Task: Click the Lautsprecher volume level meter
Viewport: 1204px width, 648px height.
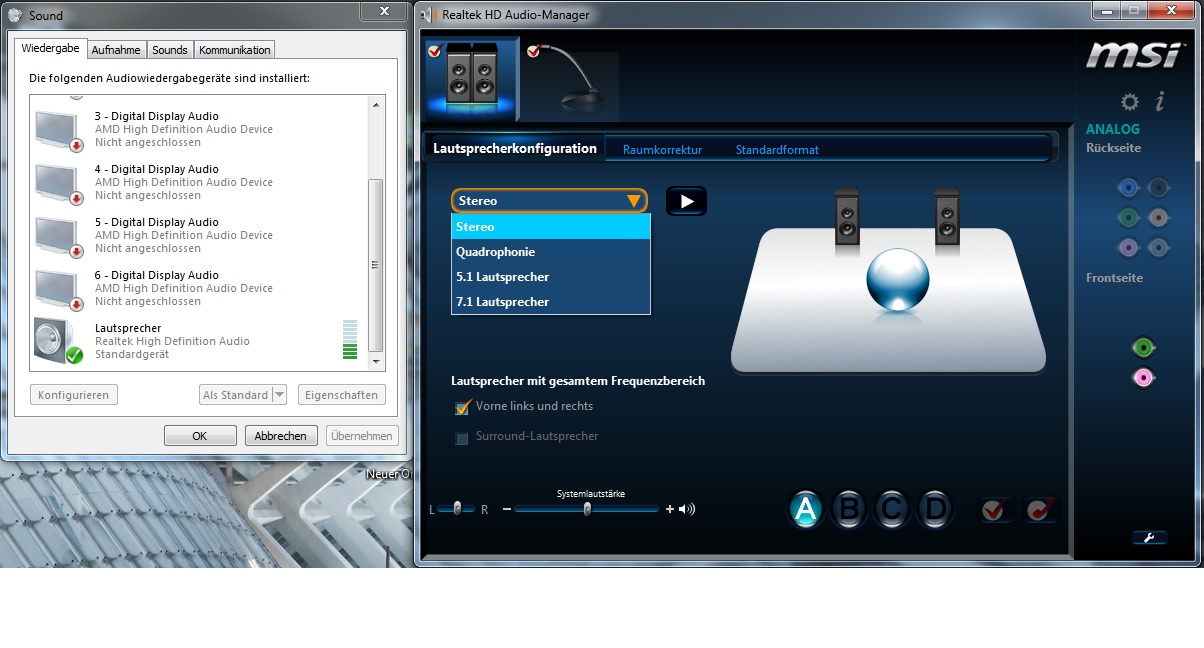Action: coord(349,340)
